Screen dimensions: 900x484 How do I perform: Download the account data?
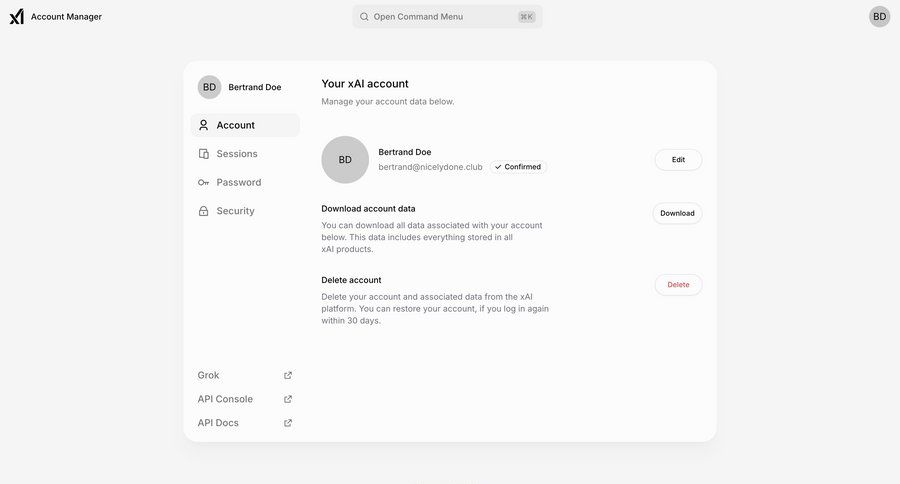coord(677,213)
